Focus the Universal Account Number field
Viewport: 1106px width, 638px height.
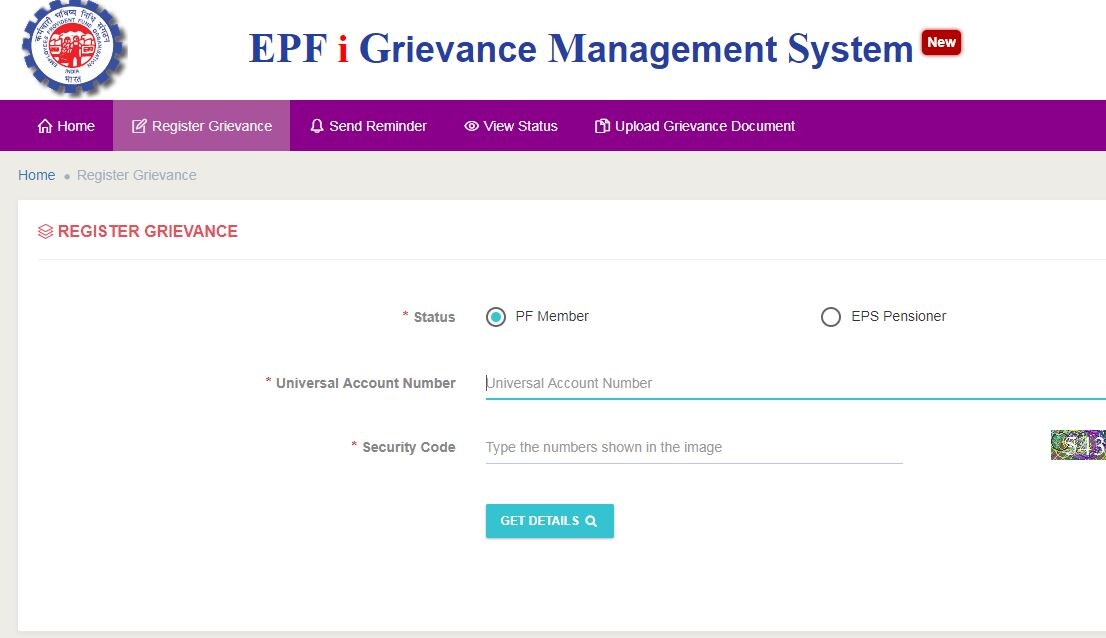tap(790, 383)
